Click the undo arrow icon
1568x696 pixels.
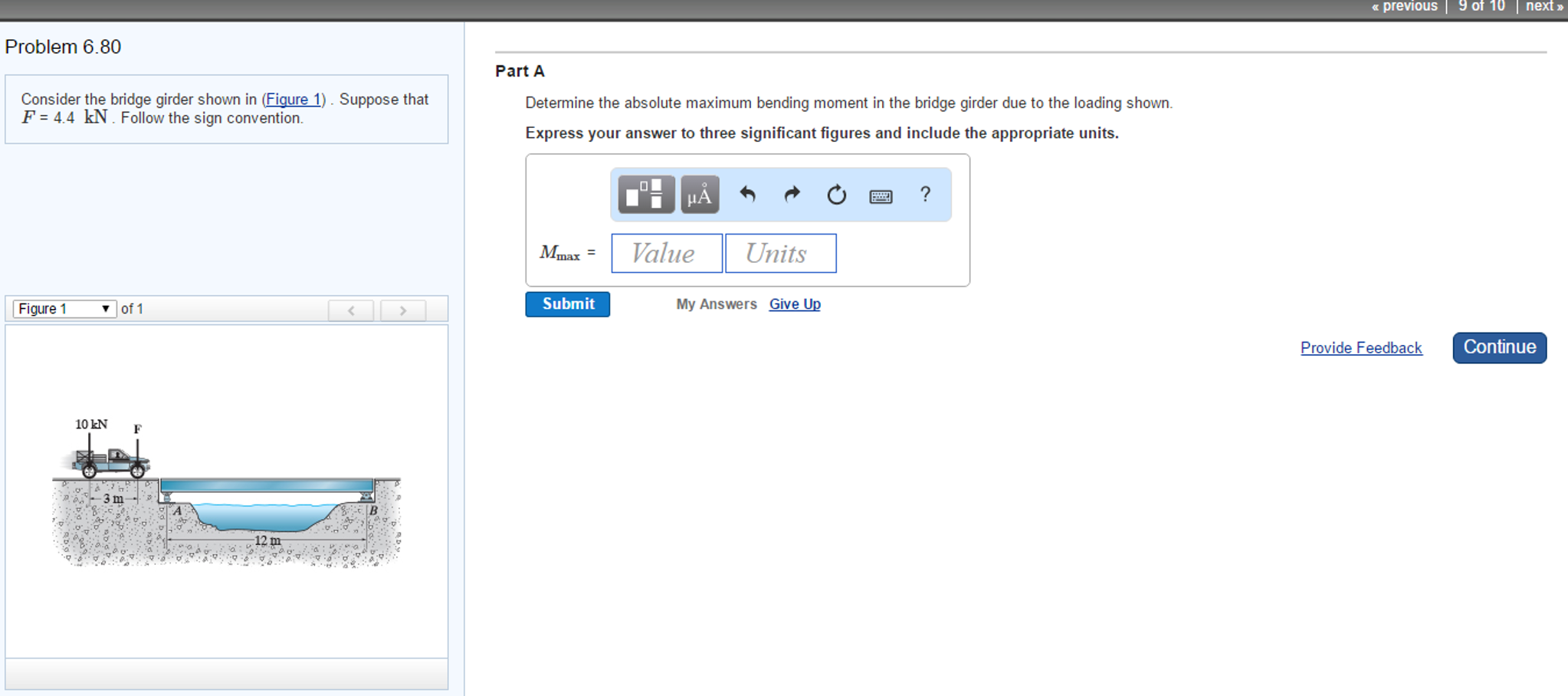(747, 195)
